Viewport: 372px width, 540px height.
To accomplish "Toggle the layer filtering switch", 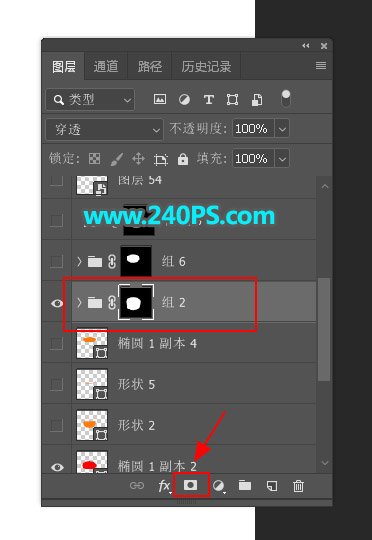I will tap(286, 99).
